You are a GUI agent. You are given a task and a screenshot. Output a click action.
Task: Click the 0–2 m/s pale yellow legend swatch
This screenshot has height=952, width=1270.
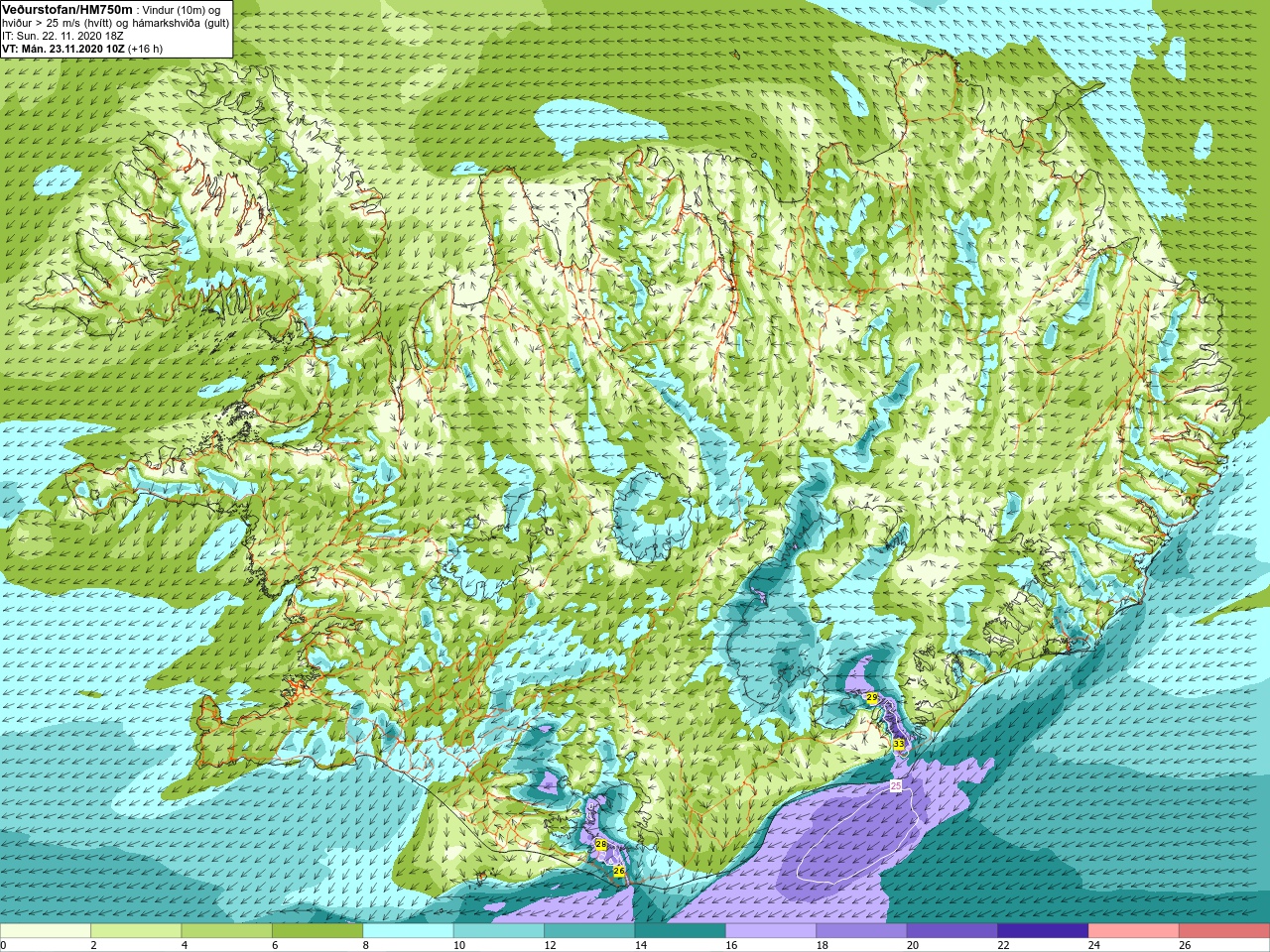[46, 931]
